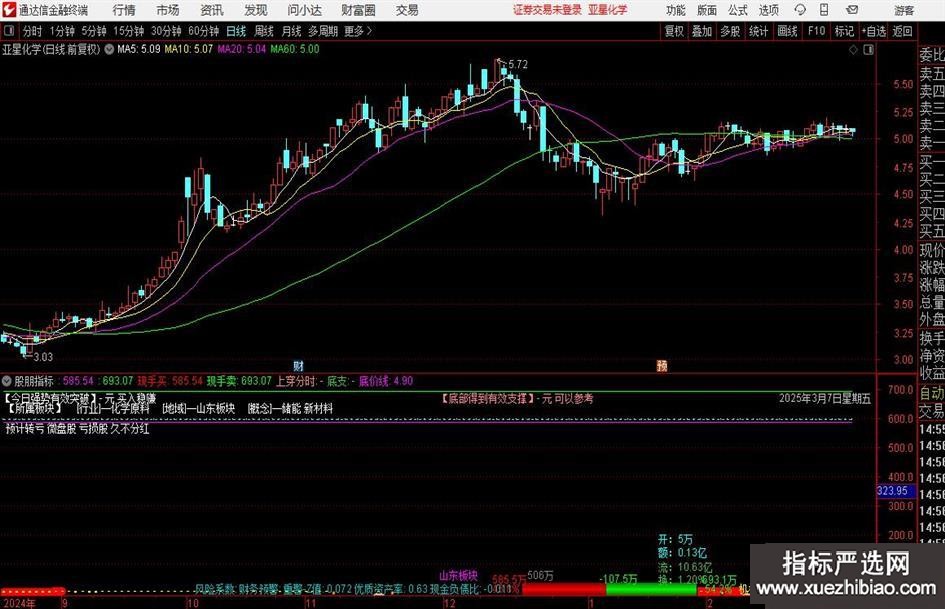Expand the 股朋指标 sub-indicator dropdown
The height and width of the screenshot is (609, 945).
[x=7, y=381]
